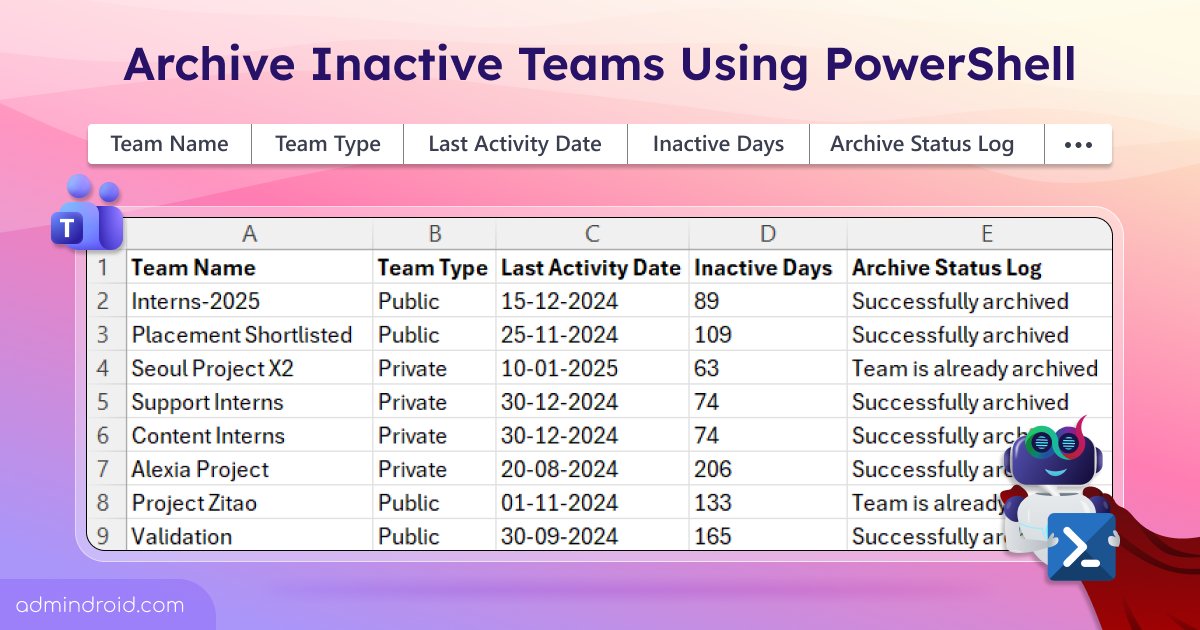1200x630 pixels.
Task: Click the 'Public' cell in Interns-2025 row
Action: pyautogui.click(x=435, y=301)
